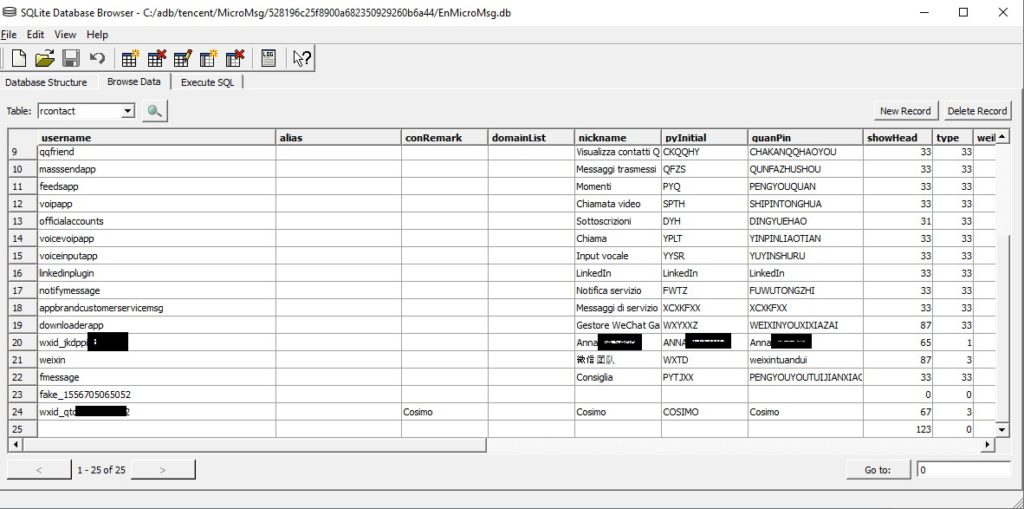1024x509 pixels.
Task: Click the 'Cosimo' conRemark cell
Action: [444, 412]
